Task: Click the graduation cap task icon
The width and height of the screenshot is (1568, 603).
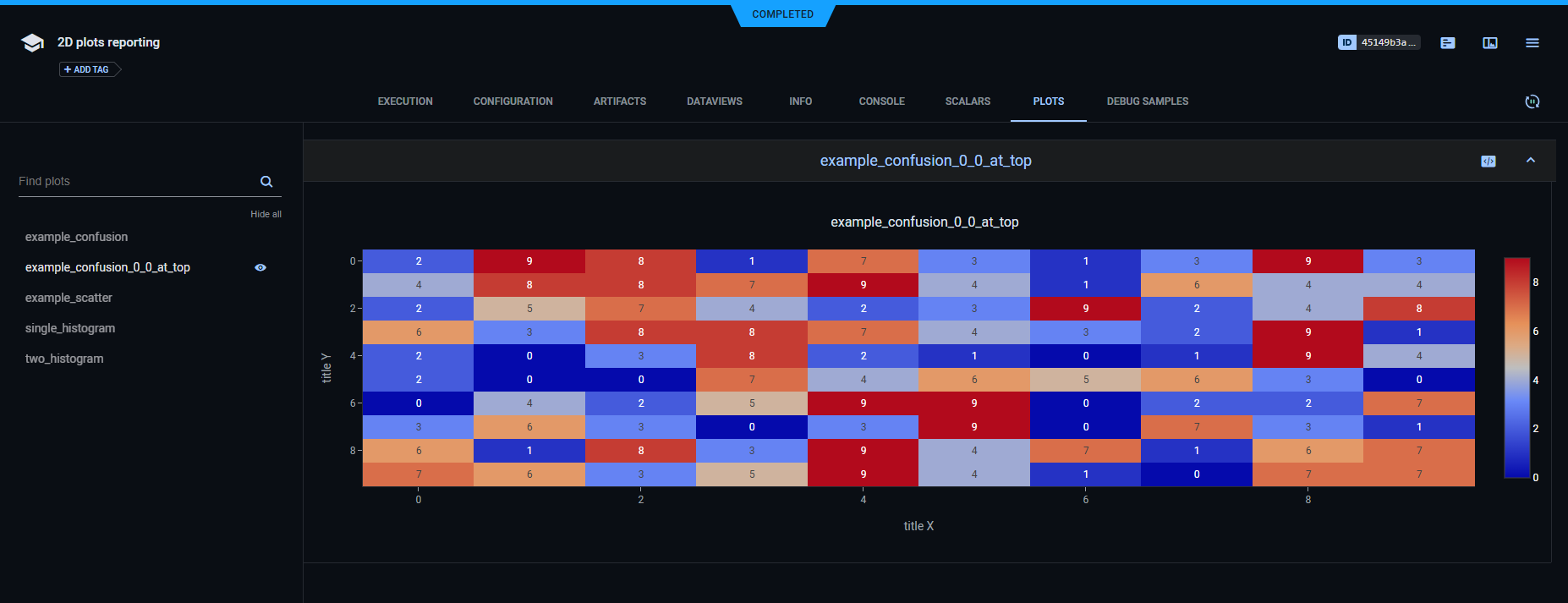Action: [32, 43]
